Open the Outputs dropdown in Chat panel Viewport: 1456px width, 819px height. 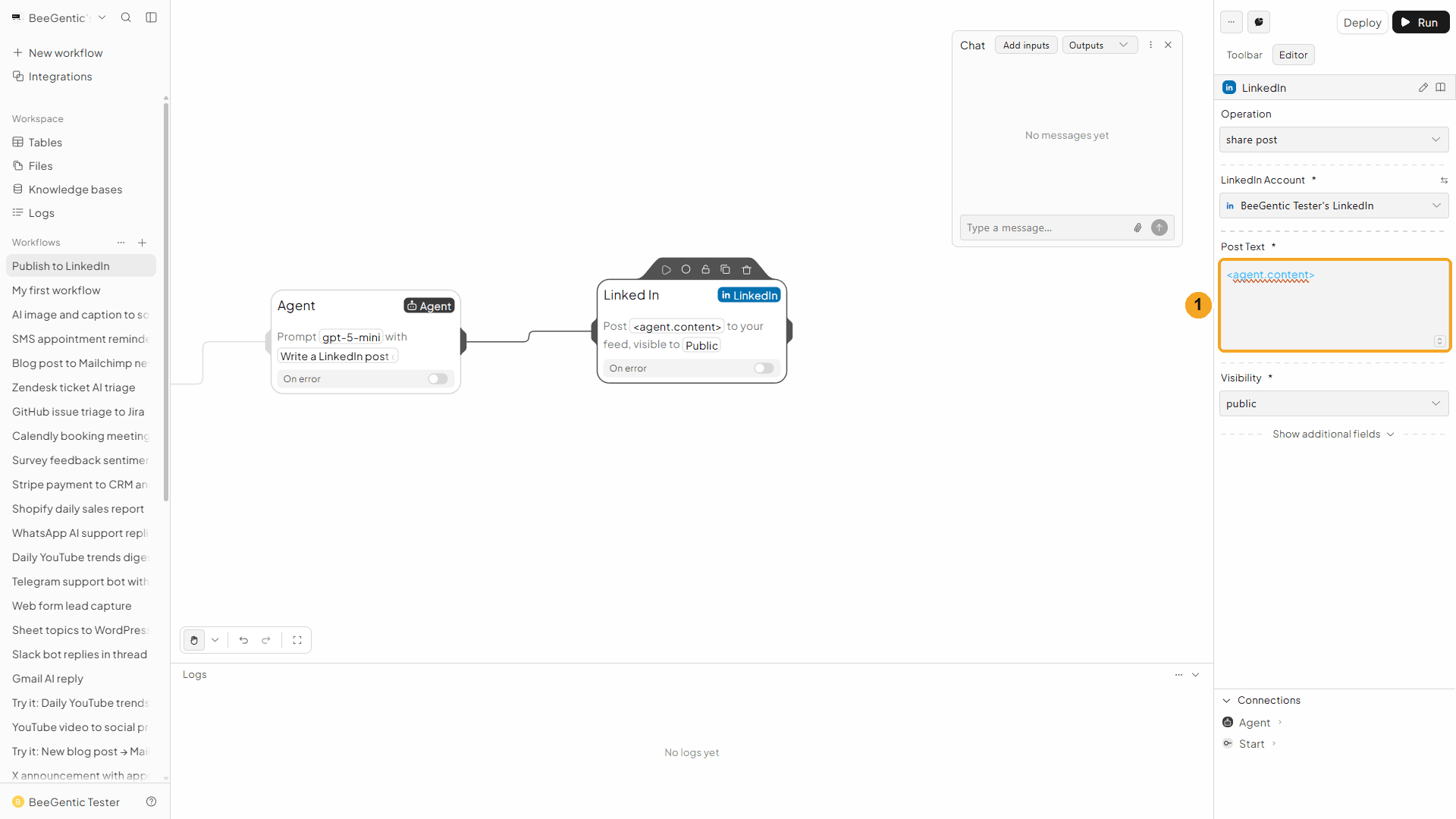coord(1100,45)
